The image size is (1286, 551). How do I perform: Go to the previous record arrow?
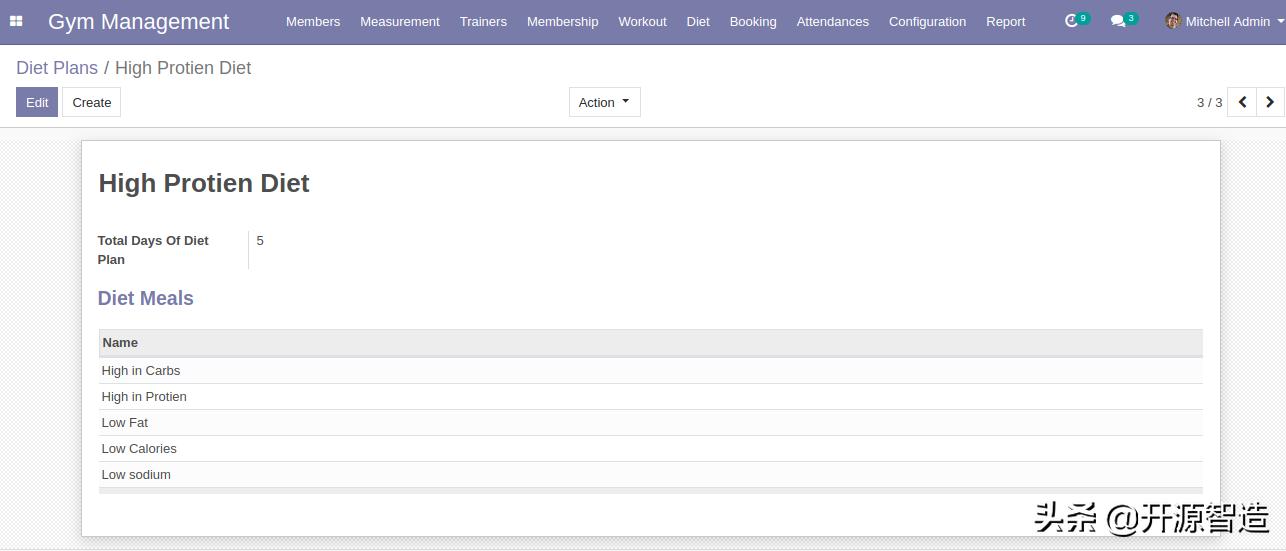(x=1242, y=102)
